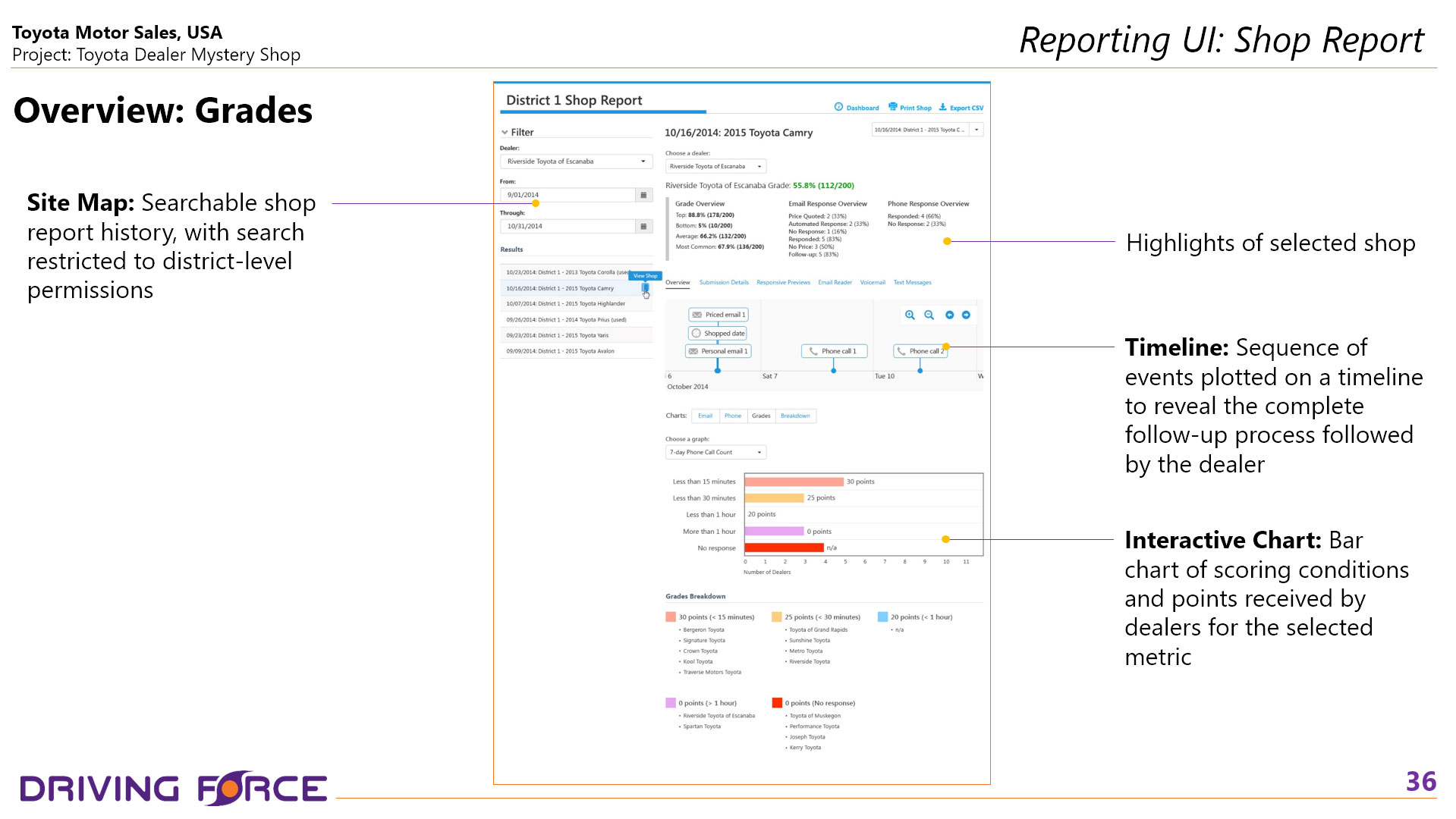
Task: Click the Shopped date timeline event
Action: (719, 334)
